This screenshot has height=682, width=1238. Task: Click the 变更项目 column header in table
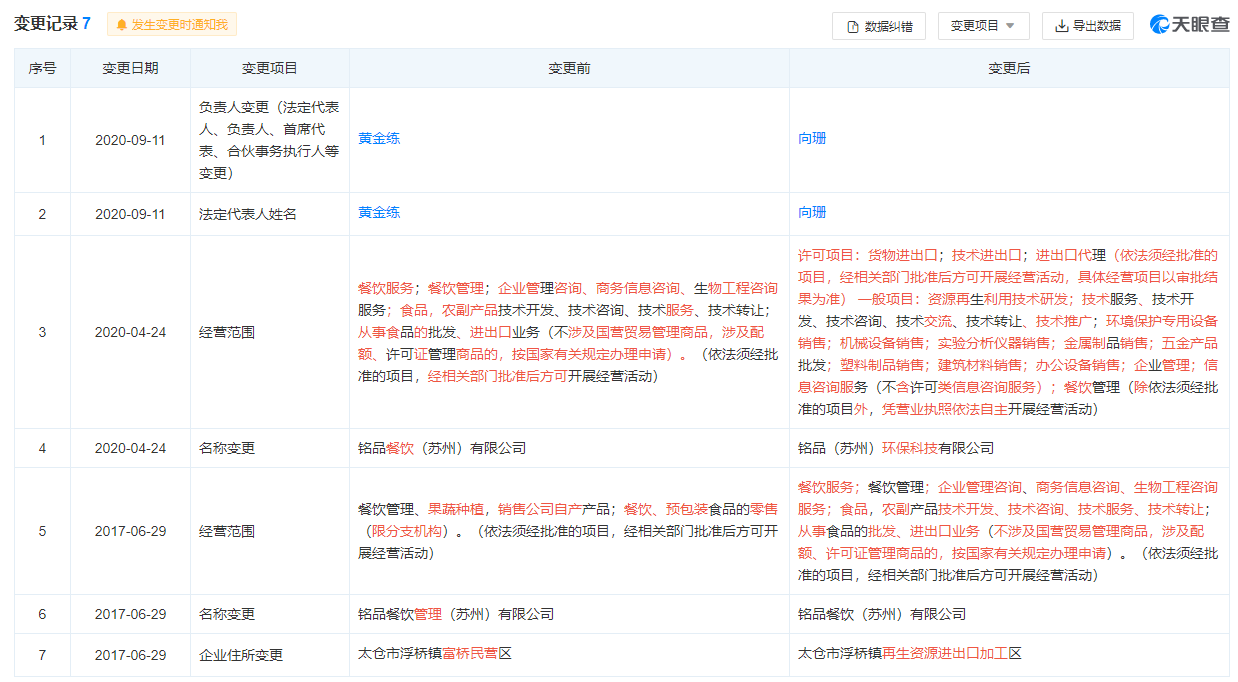click(x=269, y=69)
